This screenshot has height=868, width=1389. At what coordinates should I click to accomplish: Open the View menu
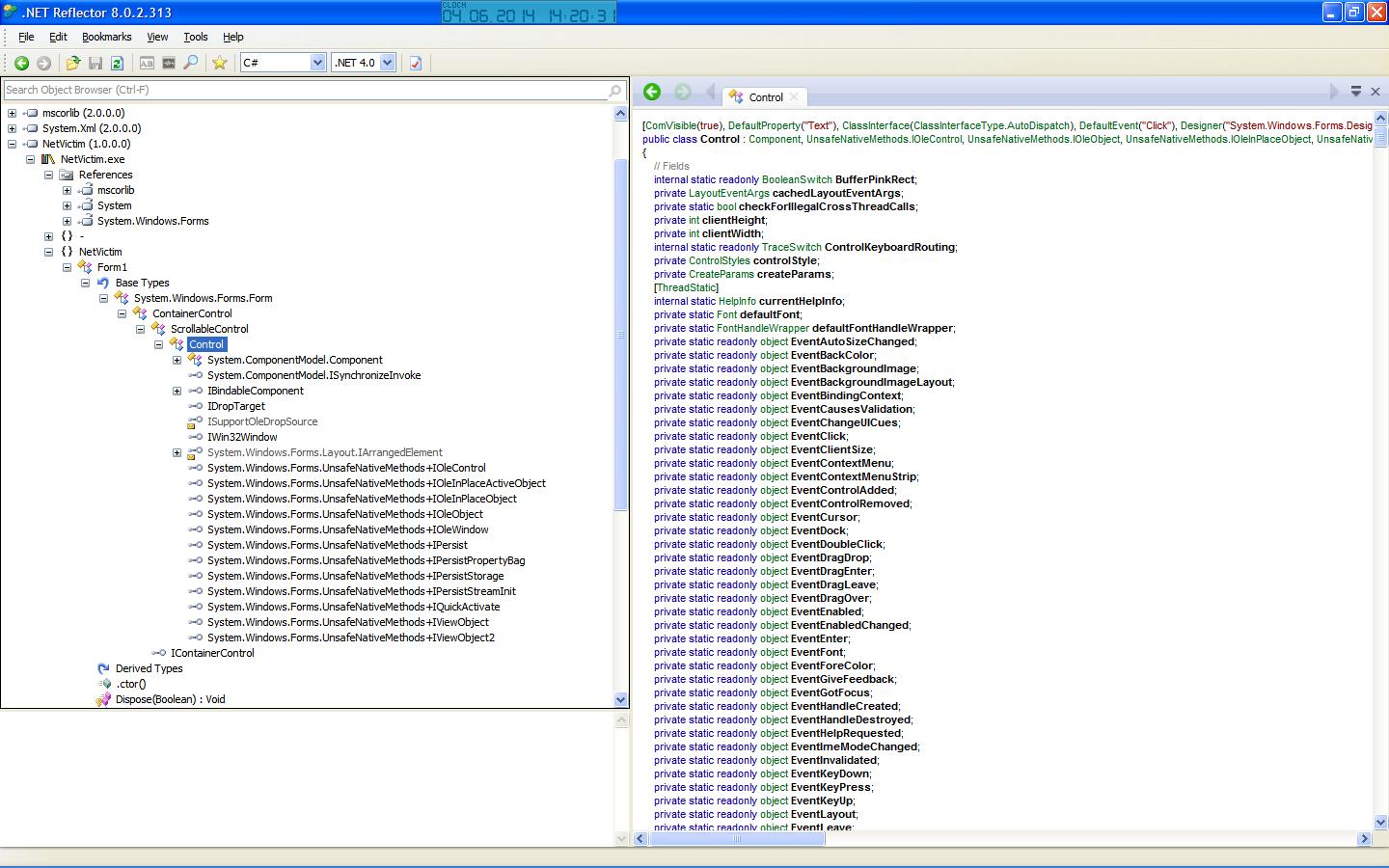(157, 37)
